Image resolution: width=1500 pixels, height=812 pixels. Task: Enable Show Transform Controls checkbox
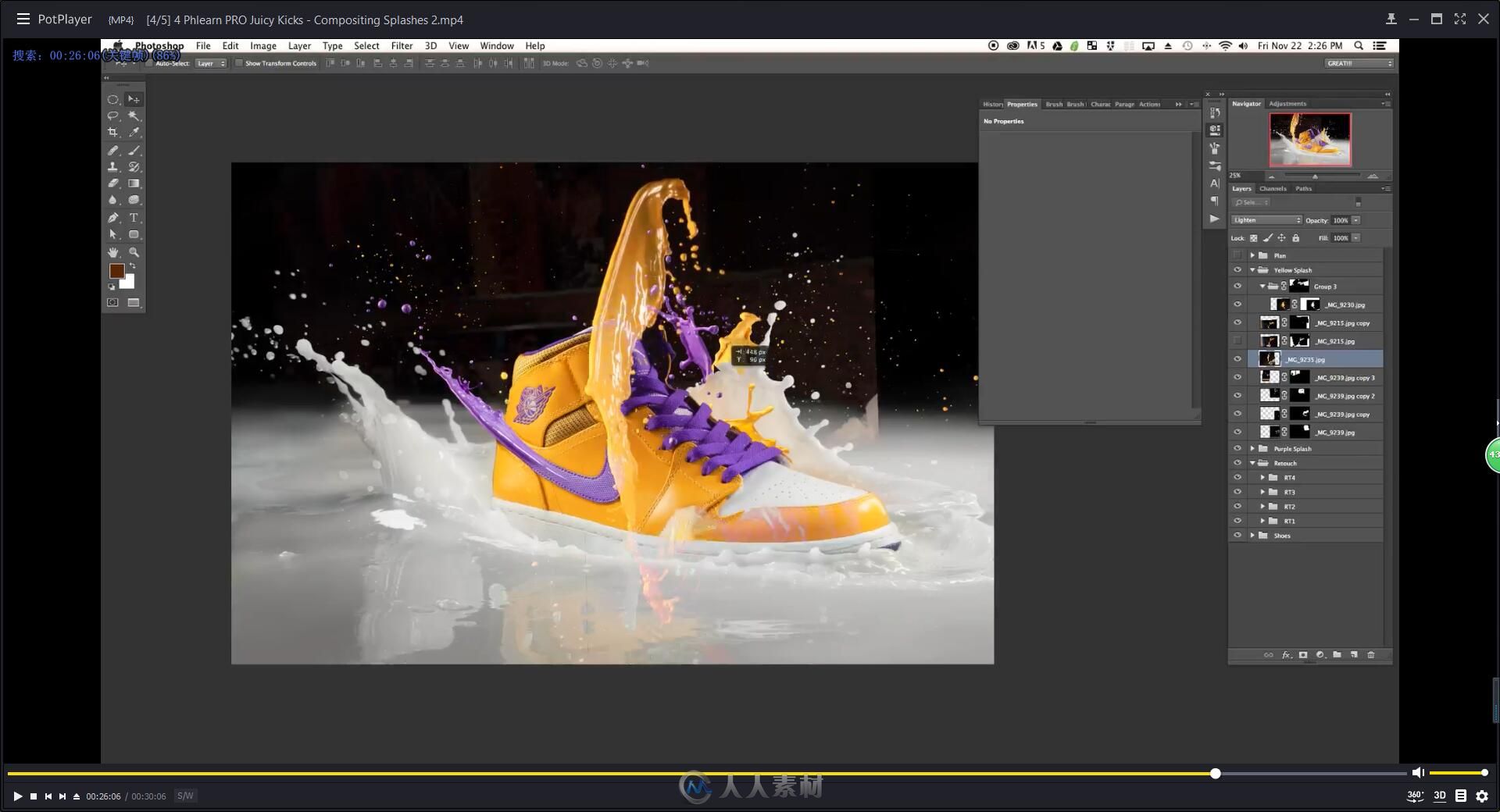click(x=239, y=63)
